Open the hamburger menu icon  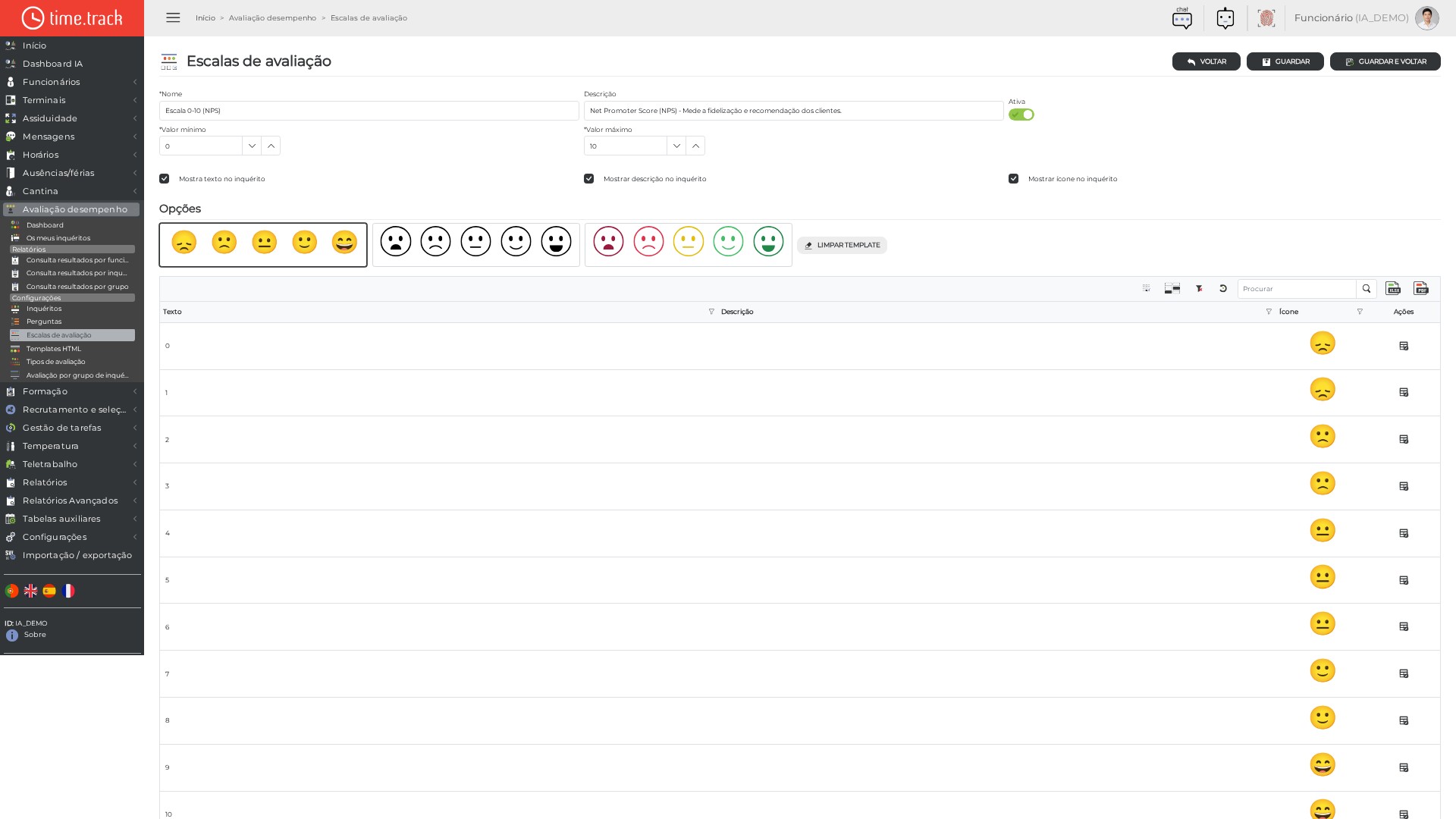pos(173,17)
